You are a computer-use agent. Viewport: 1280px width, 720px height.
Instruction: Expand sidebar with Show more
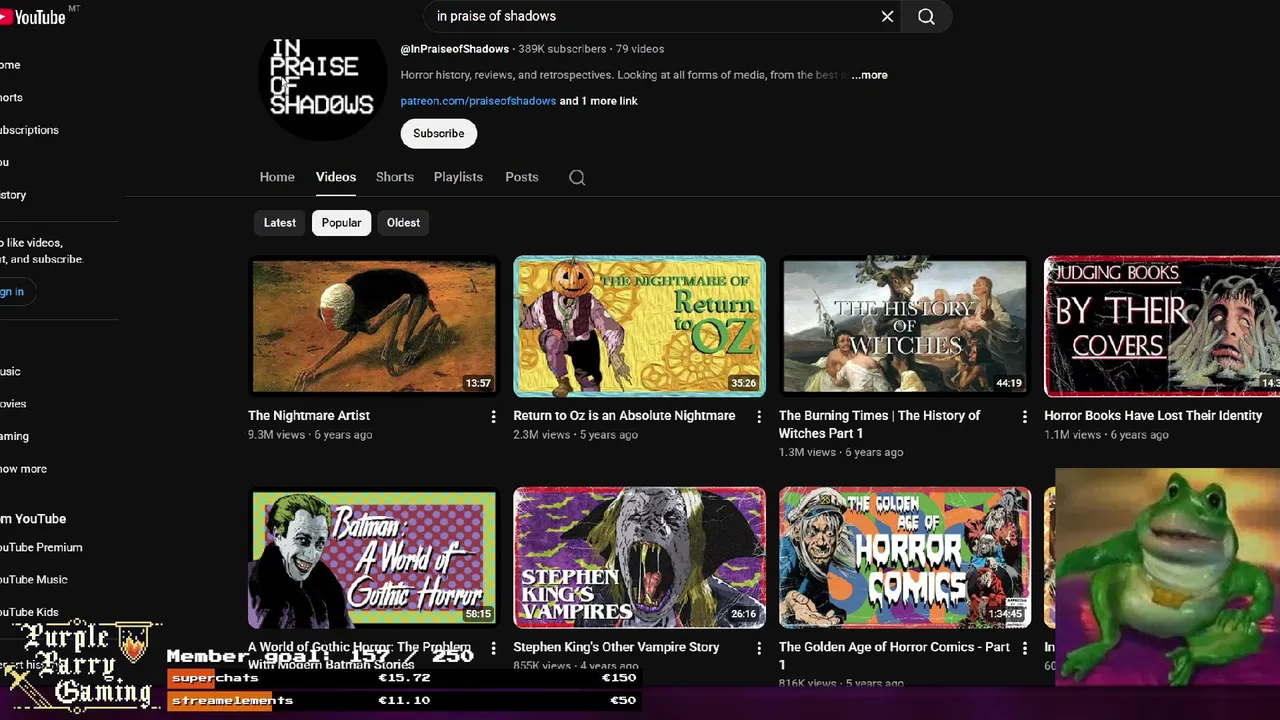(23, 468)
